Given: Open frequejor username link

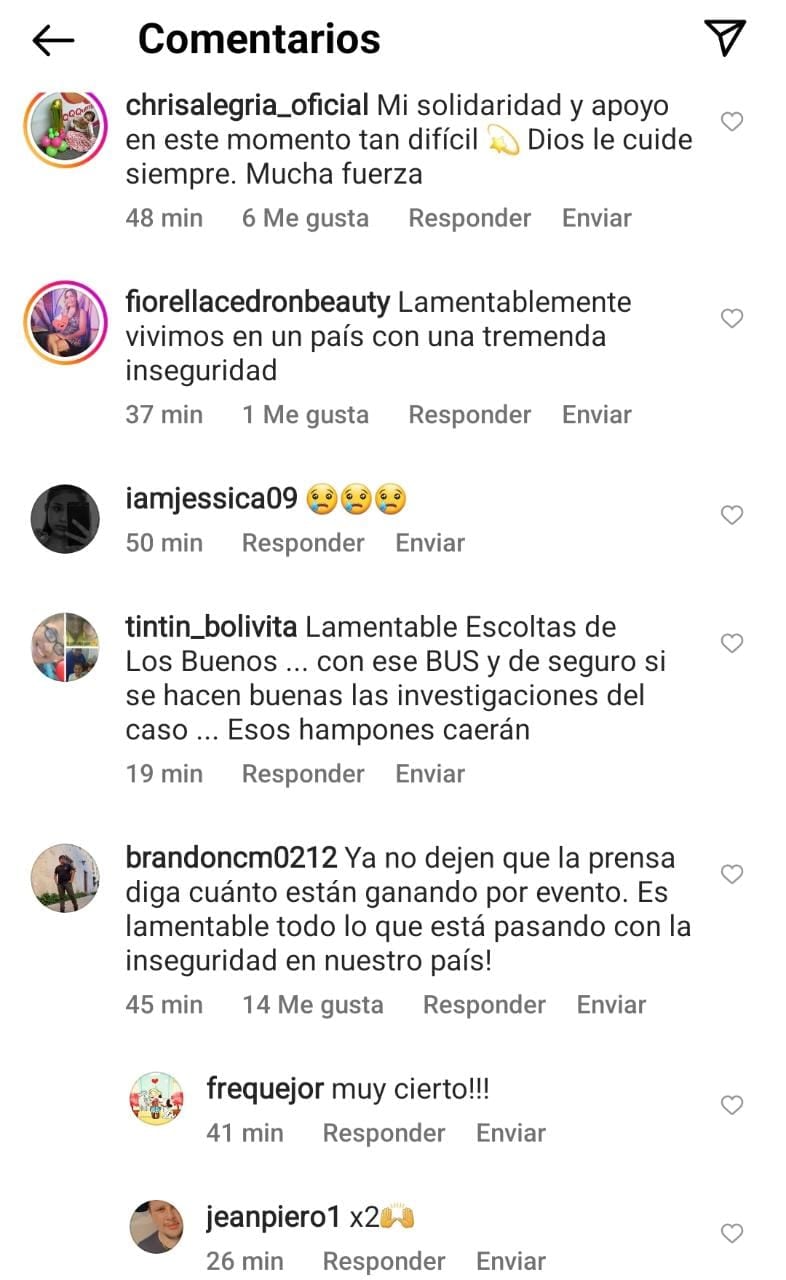Looking at the screenshot, I should point(264,1089).
